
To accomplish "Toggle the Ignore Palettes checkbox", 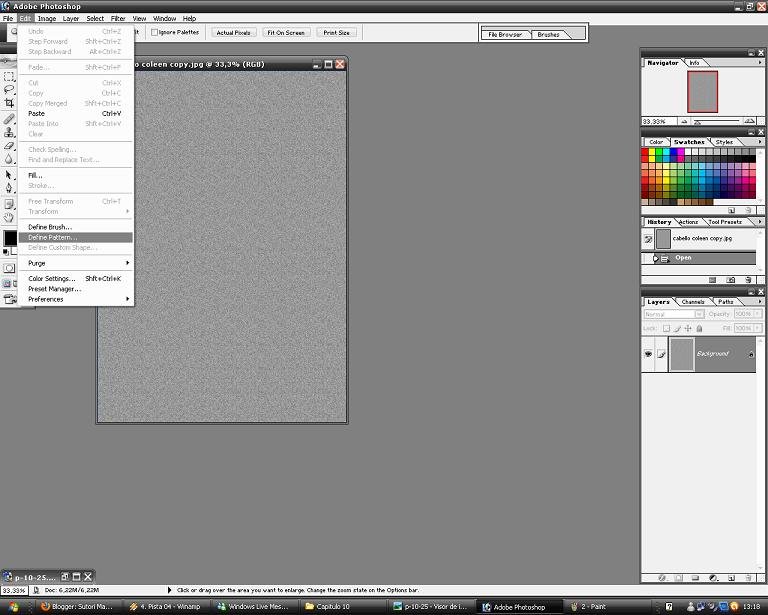I will pyautogui.click(x=154, y=32).
